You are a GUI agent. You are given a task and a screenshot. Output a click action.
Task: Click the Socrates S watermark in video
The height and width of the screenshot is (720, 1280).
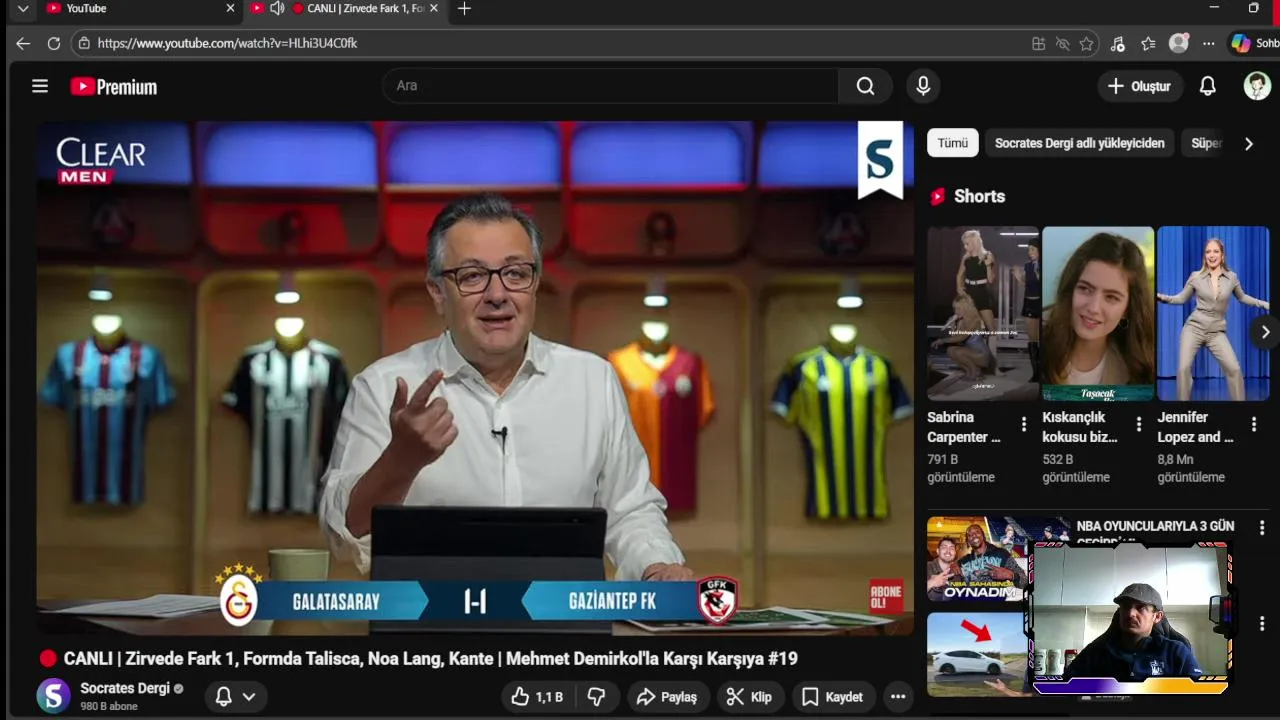click(880, 160)
